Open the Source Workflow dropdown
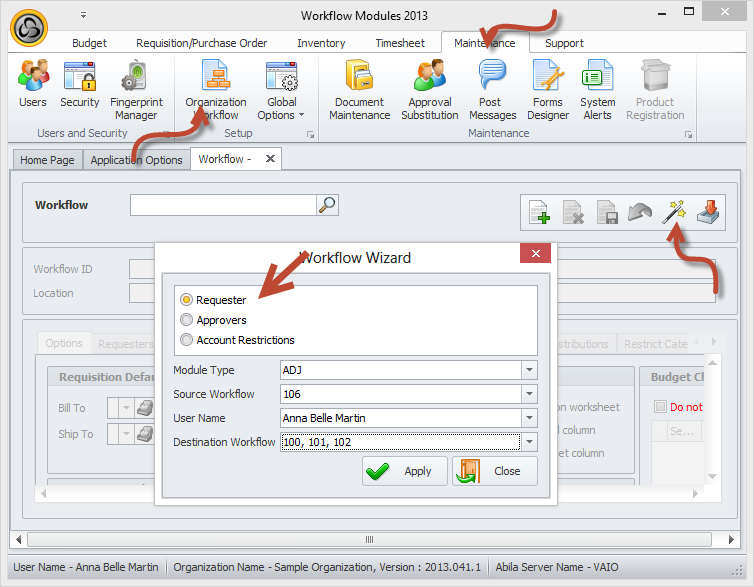754x587 pixels. coord(529,394)
